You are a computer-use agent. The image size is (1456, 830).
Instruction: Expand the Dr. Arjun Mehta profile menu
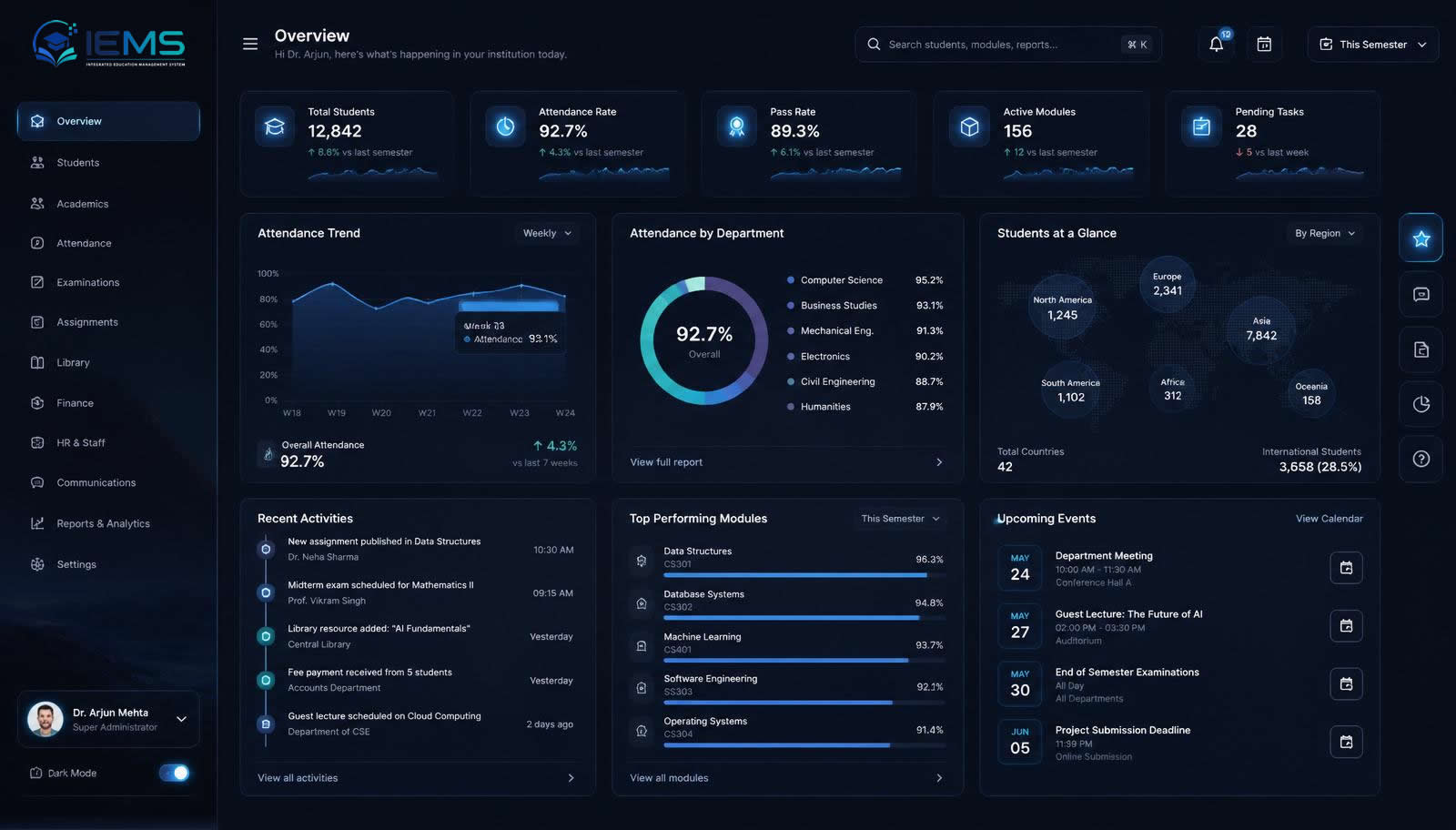[181, 719]
